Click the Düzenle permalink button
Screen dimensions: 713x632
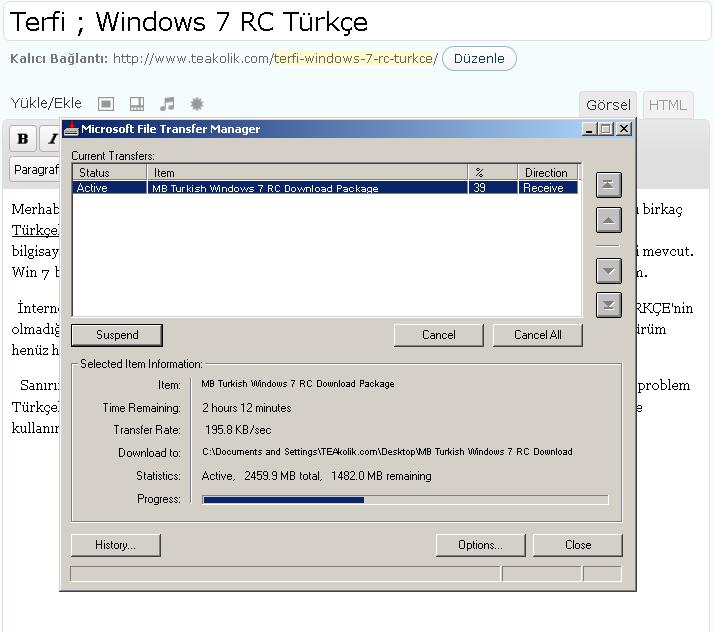[x=479, y=59]
